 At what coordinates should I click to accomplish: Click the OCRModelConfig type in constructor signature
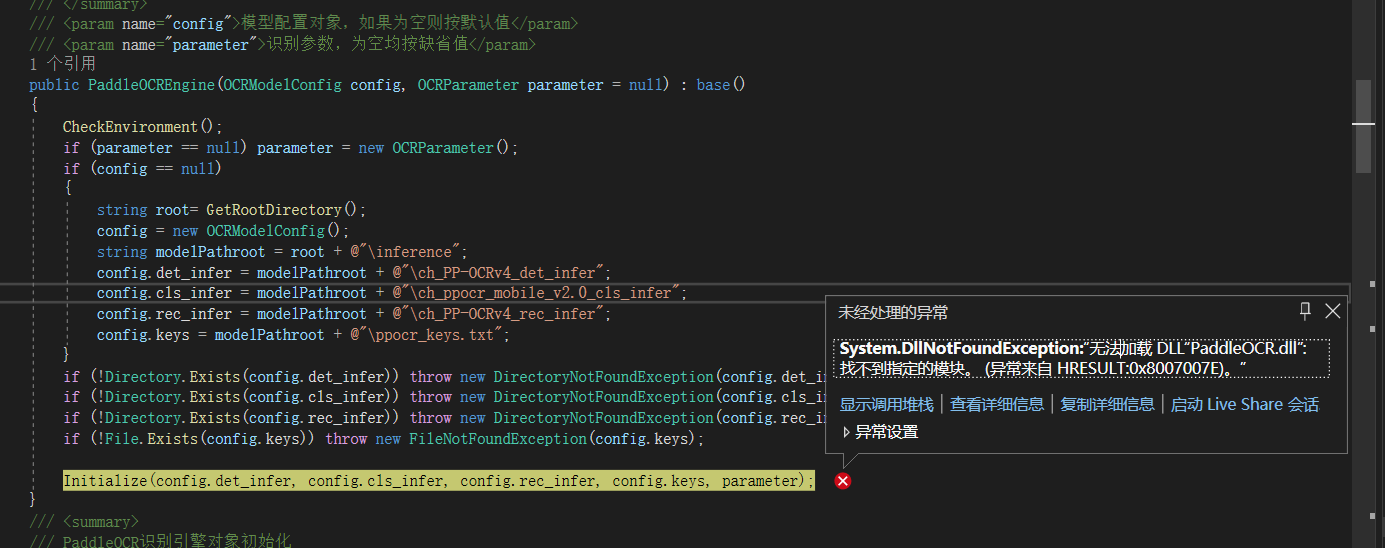pyautogui.click(x=283, y=85)
